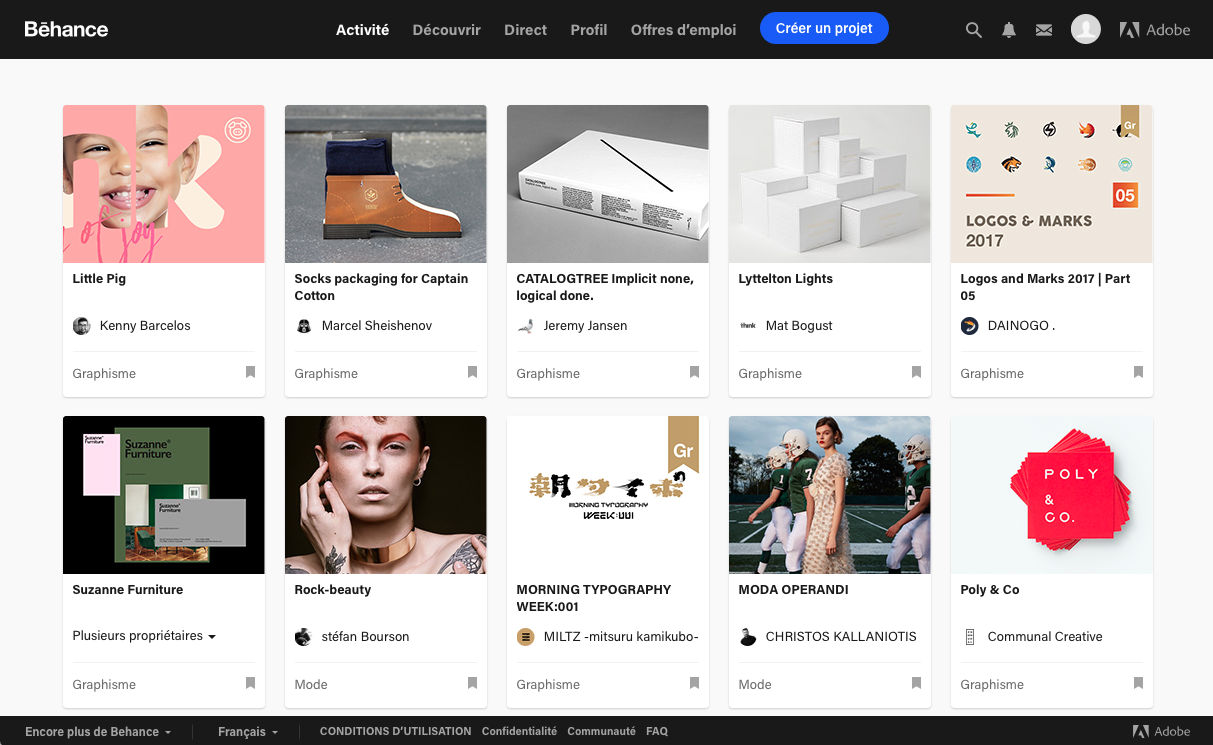Open the Découvrir tab
Image resolution: width=1213 pixels, height=745 pixels.
tap(446, 30)
